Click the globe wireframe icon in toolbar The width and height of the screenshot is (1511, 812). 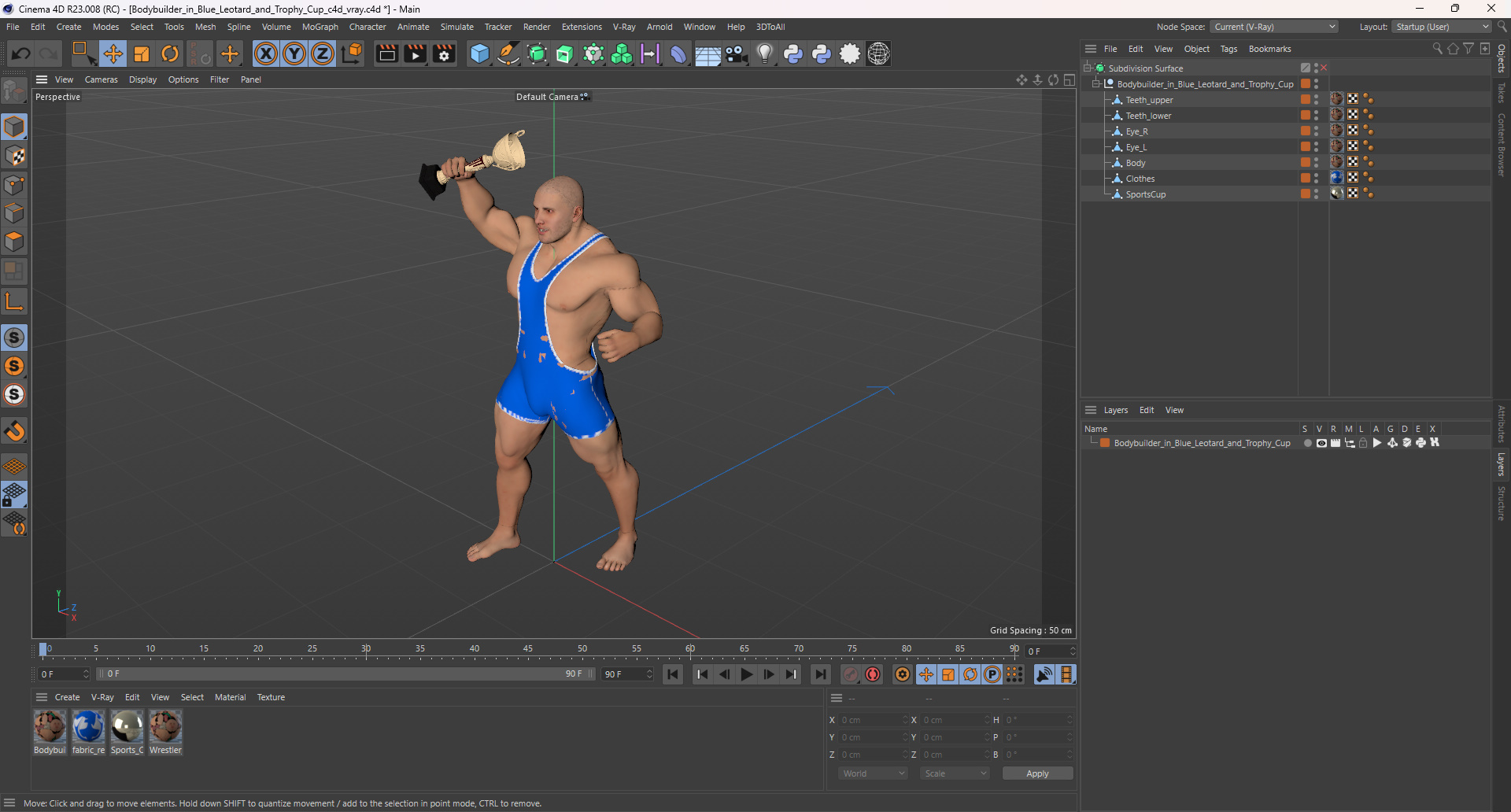[x=879, y=54]
